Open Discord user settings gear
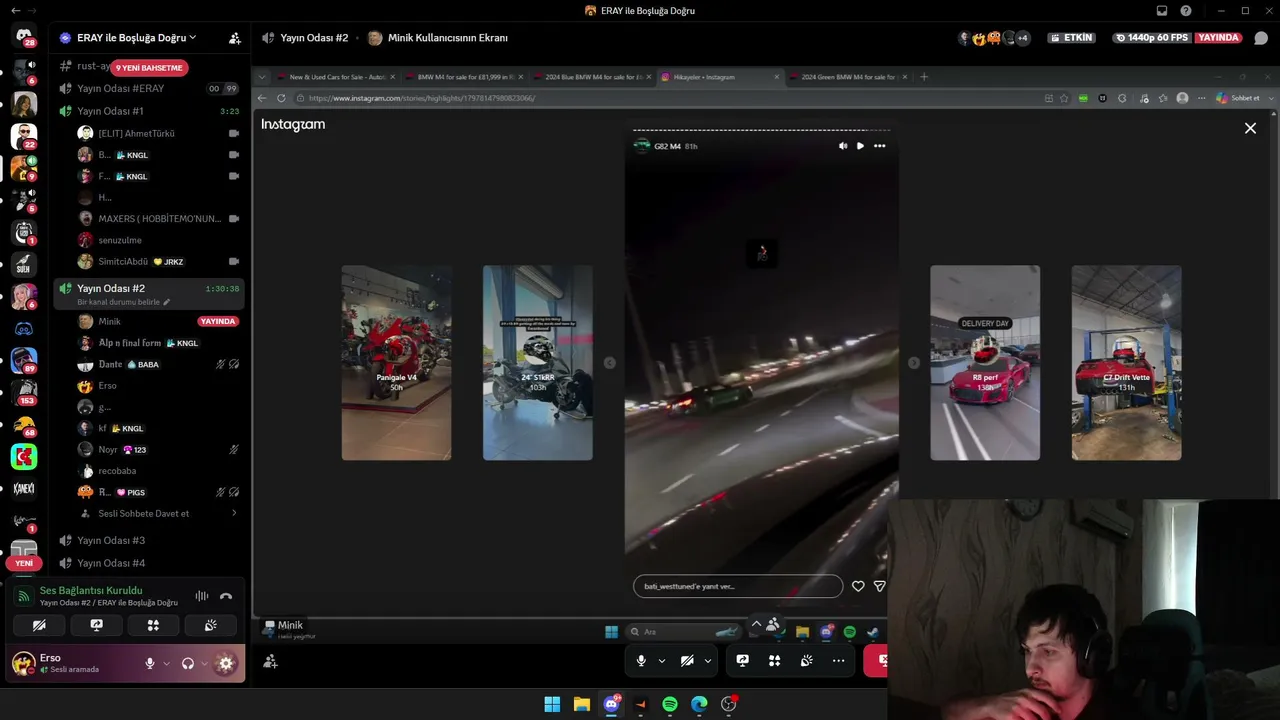This screenshot has width=1280, height=720. [226, 663]
